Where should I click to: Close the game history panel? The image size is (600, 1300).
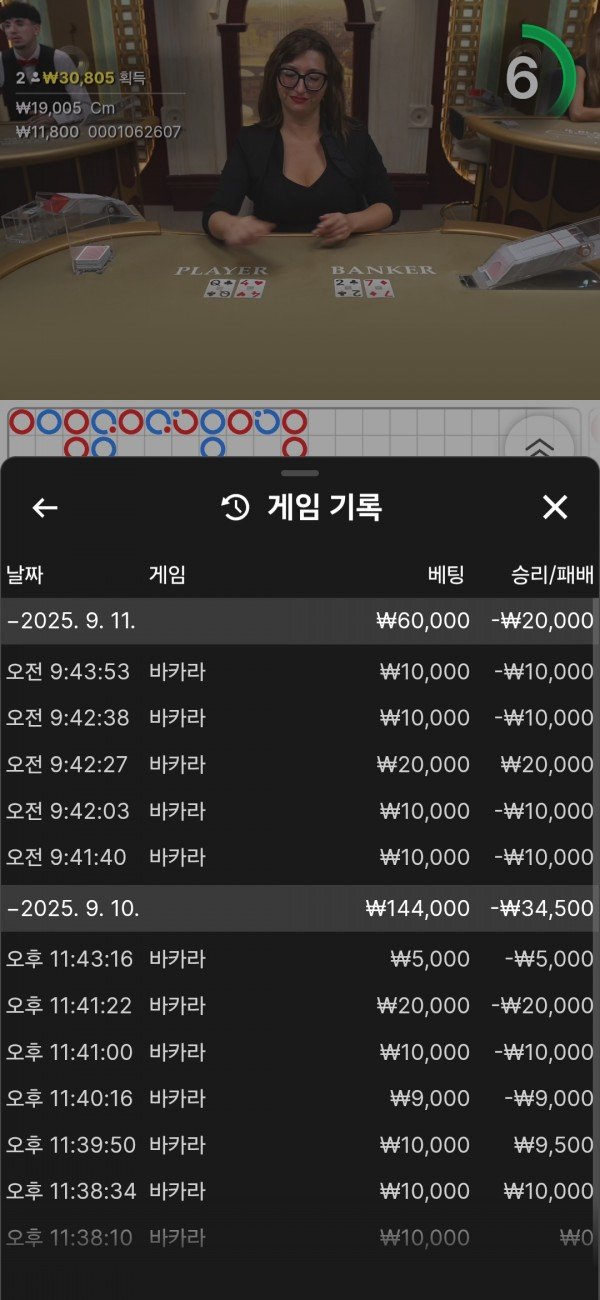pyautogui.click(x=555, y=508)
